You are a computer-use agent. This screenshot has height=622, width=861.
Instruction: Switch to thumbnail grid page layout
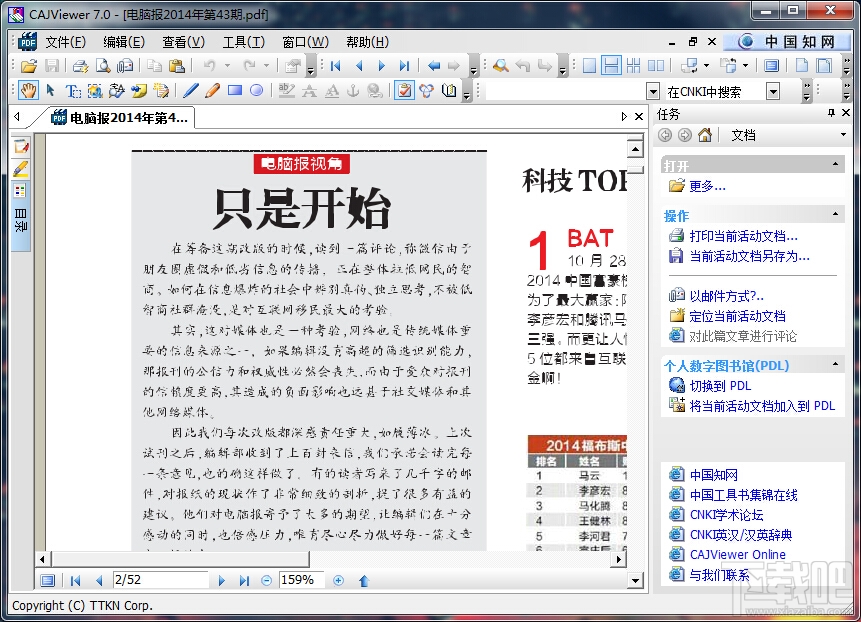coord(634,66)
